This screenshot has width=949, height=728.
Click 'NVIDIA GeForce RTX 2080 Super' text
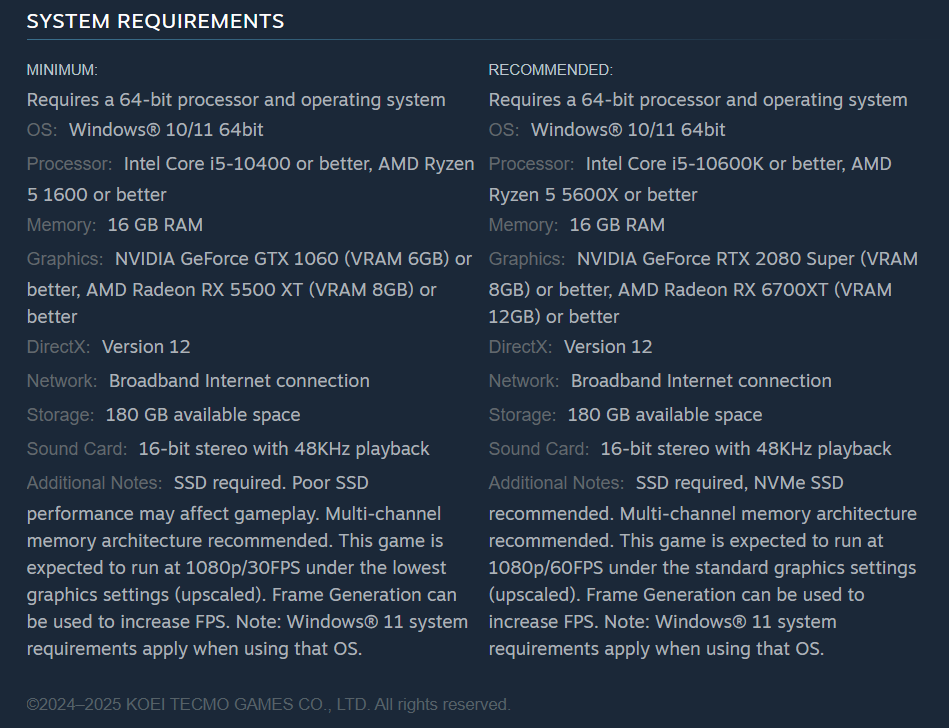pos(715,258)
